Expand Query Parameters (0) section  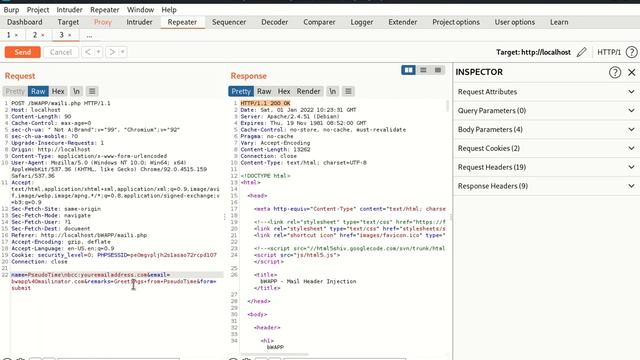click(x=547, y=111)
